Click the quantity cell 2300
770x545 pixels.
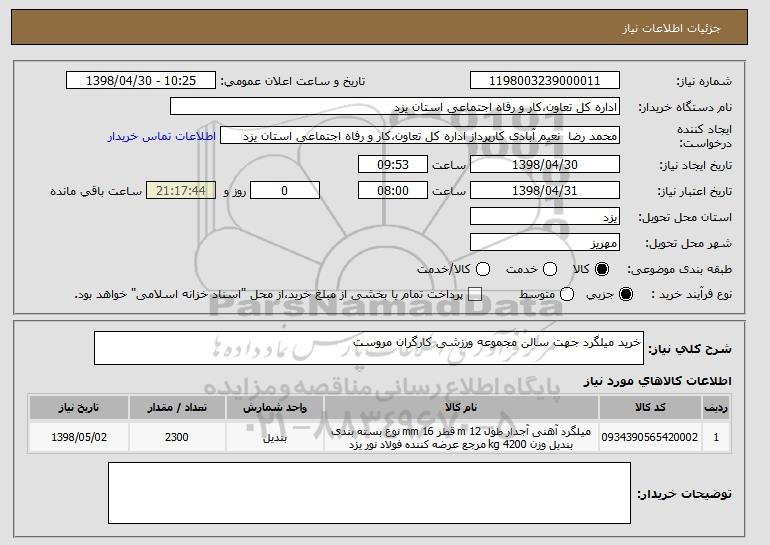pos(177,437)
